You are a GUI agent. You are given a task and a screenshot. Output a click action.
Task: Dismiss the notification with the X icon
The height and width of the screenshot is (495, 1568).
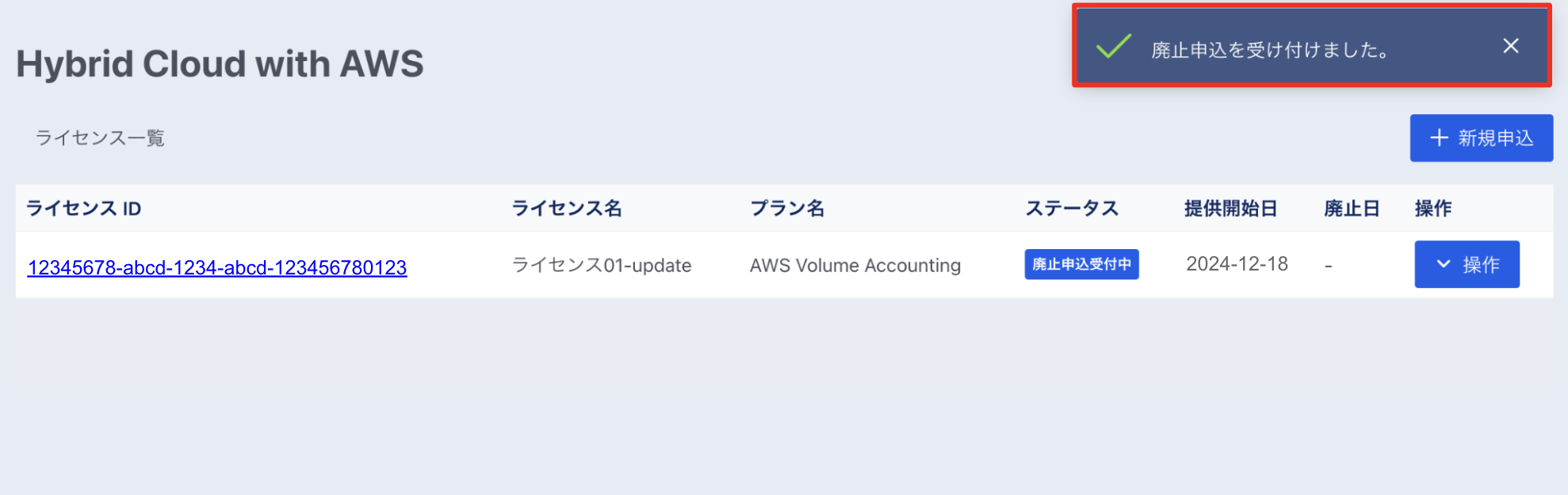pos(1510,46)
